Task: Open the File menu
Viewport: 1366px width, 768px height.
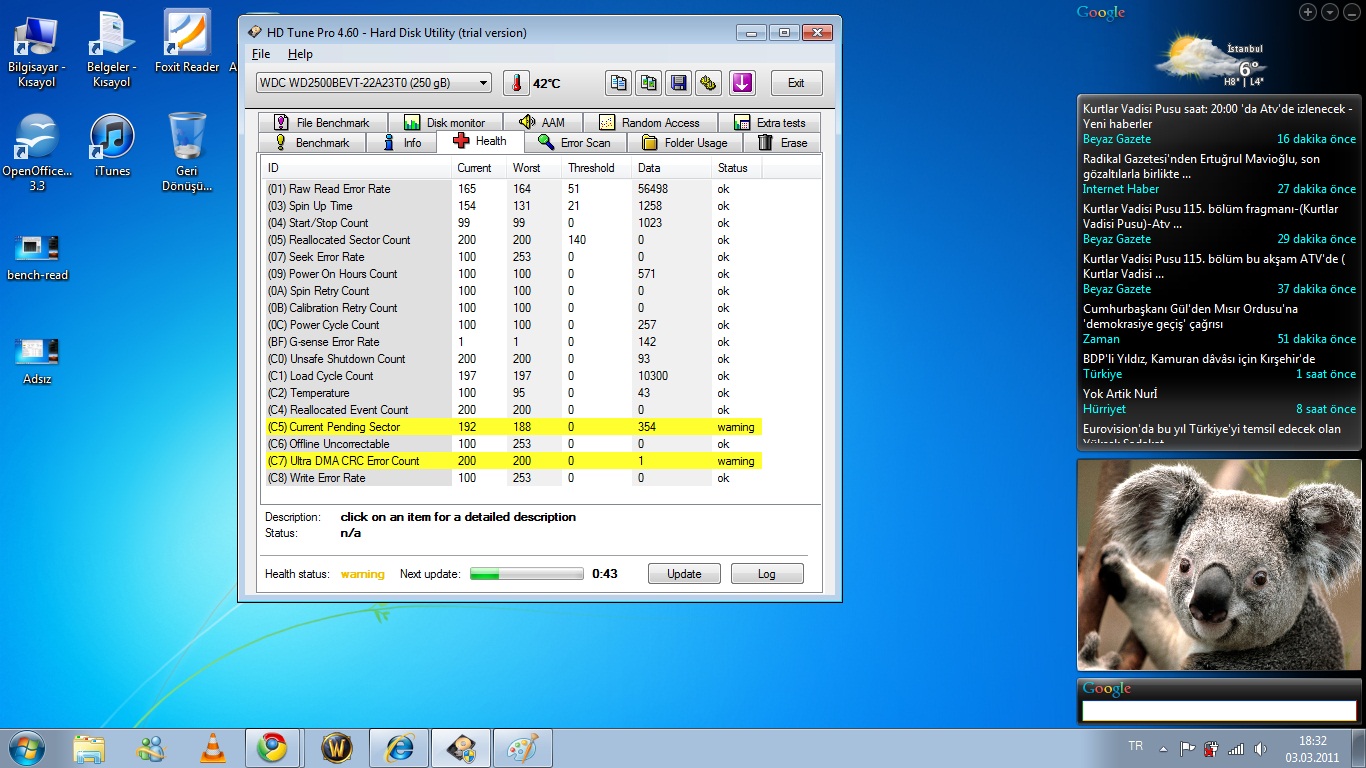Action: [261, 54]
